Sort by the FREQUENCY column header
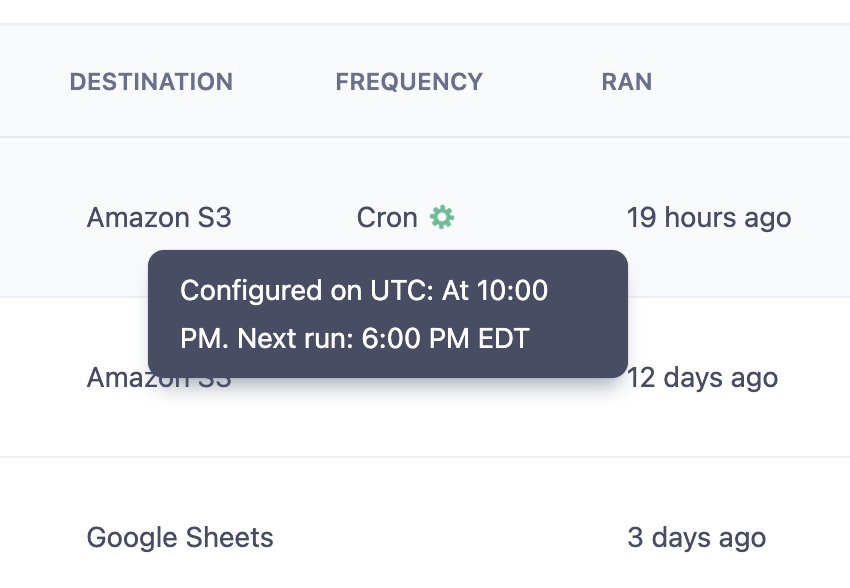Image resolution: width=850 pixels, height=588 pixels. [x=408, y=82]
